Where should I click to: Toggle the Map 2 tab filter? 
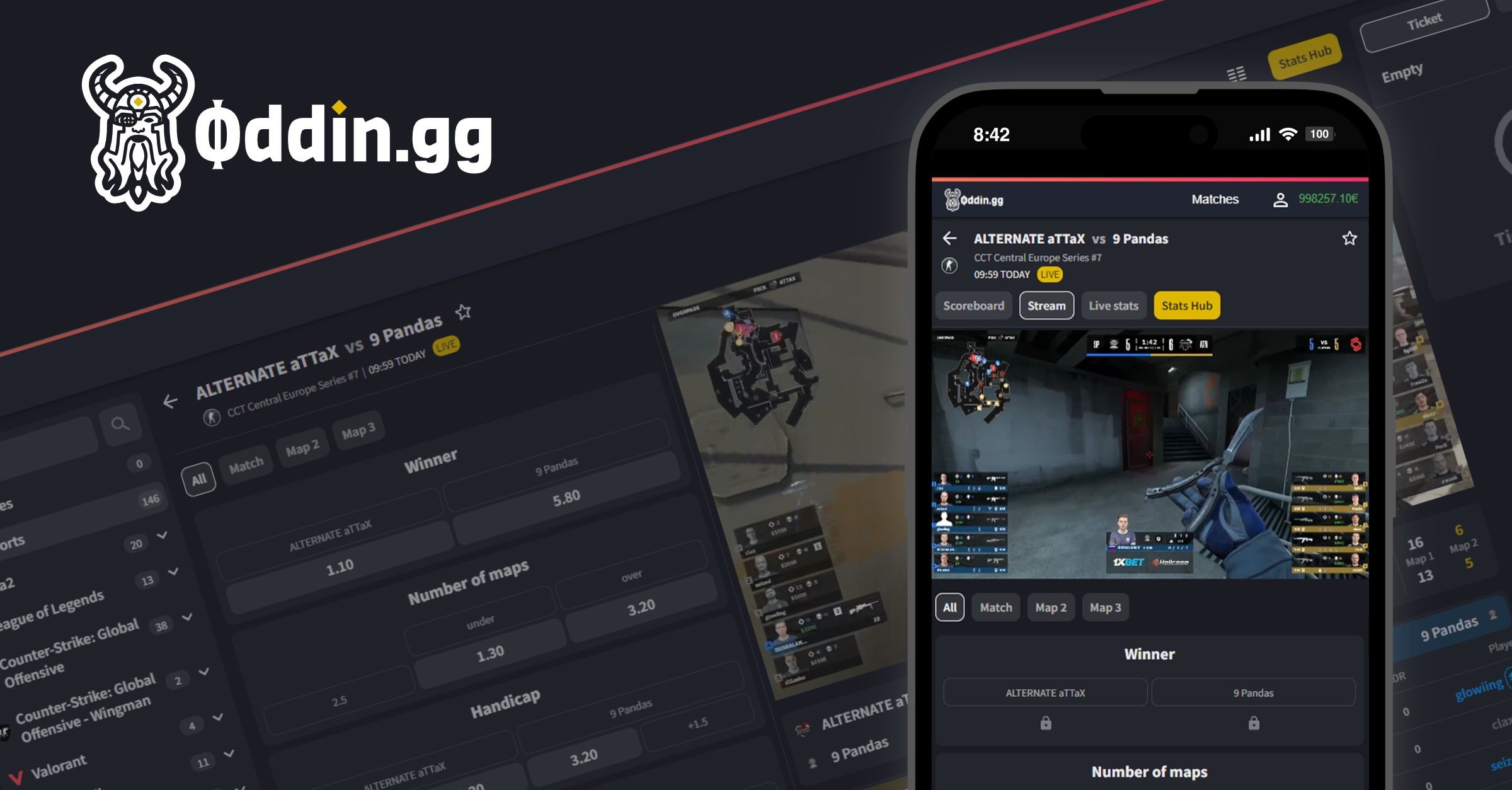coord(1051,607)
